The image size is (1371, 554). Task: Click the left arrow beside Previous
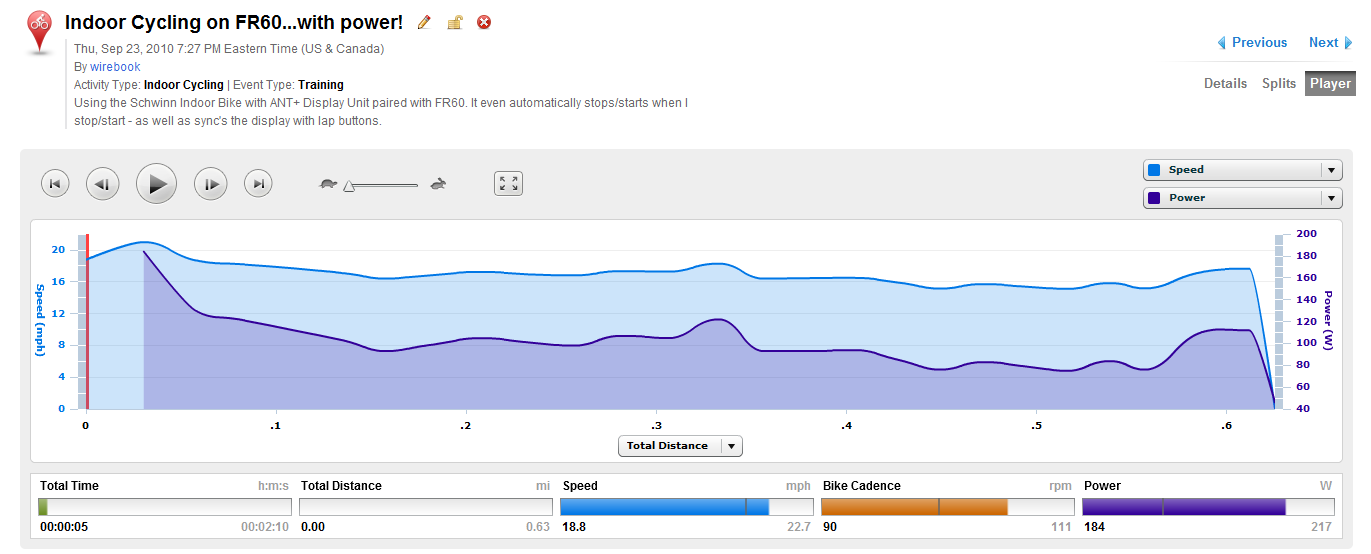[x=1221, y=43]
